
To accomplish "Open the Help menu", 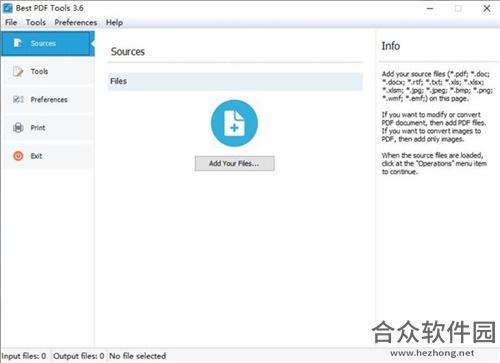I will pos(114,22).
